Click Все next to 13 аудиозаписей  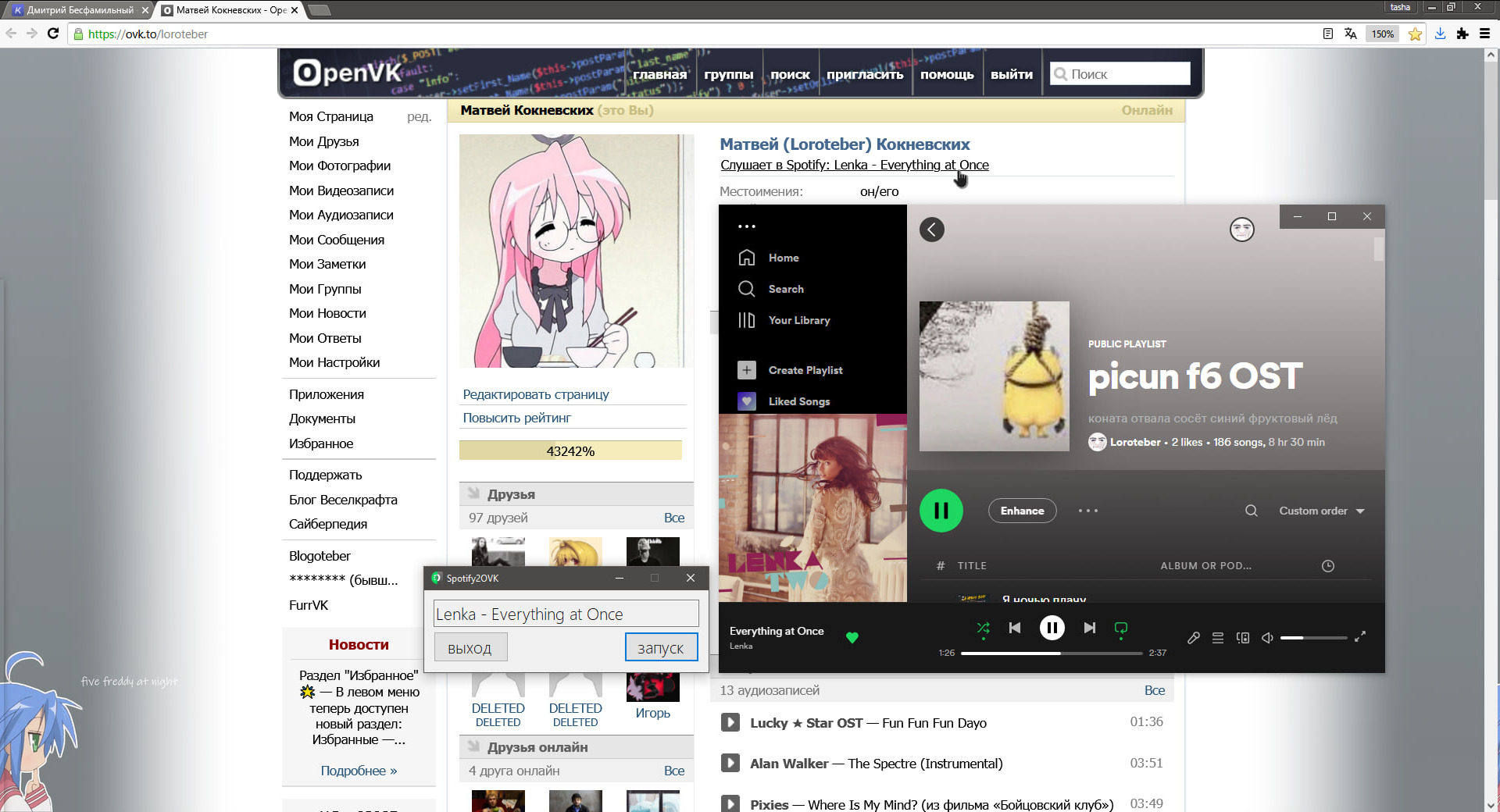point(1155,690)
